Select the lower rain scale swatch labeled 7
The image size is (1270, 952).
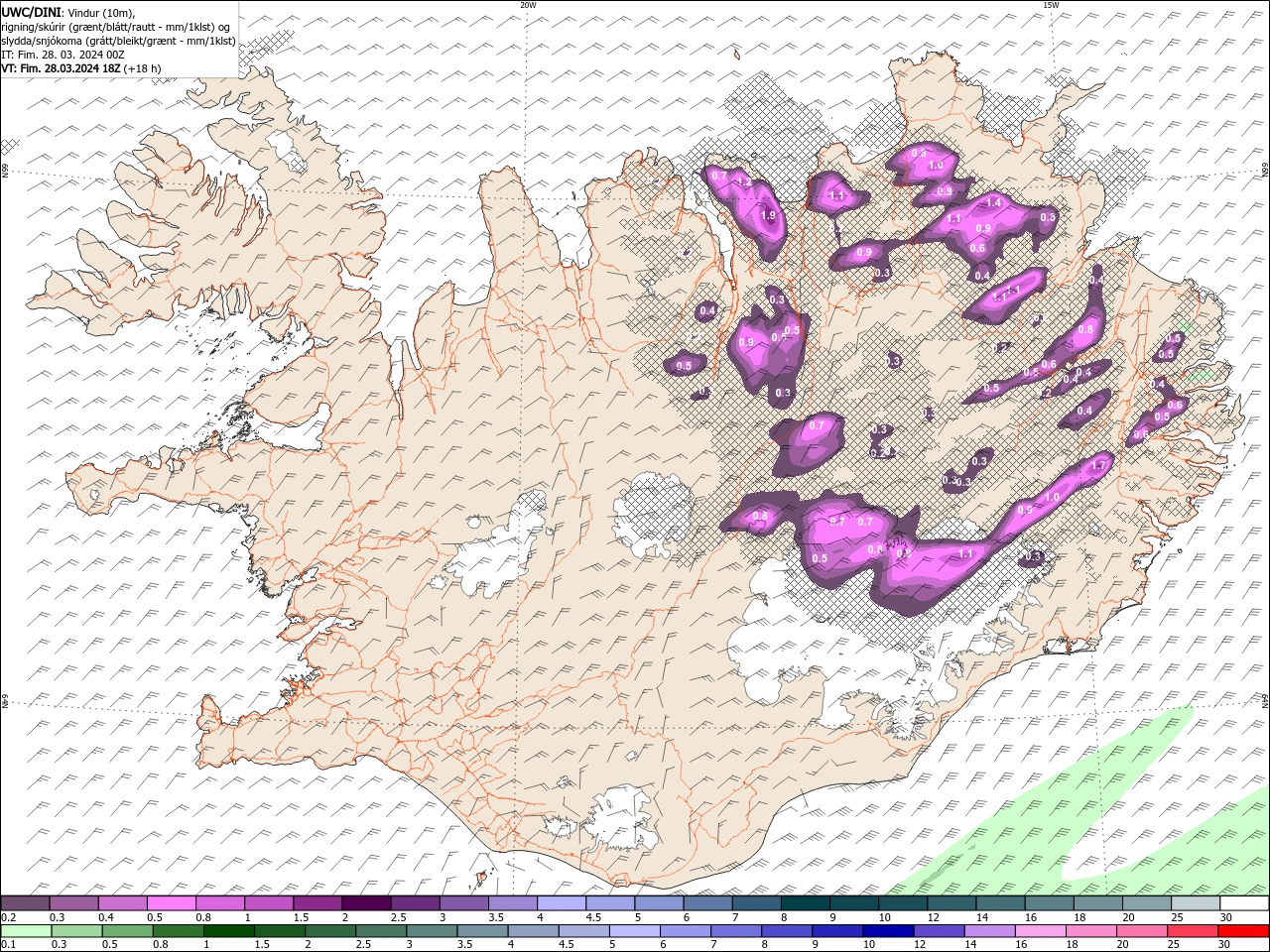click(x=735, y=931)
